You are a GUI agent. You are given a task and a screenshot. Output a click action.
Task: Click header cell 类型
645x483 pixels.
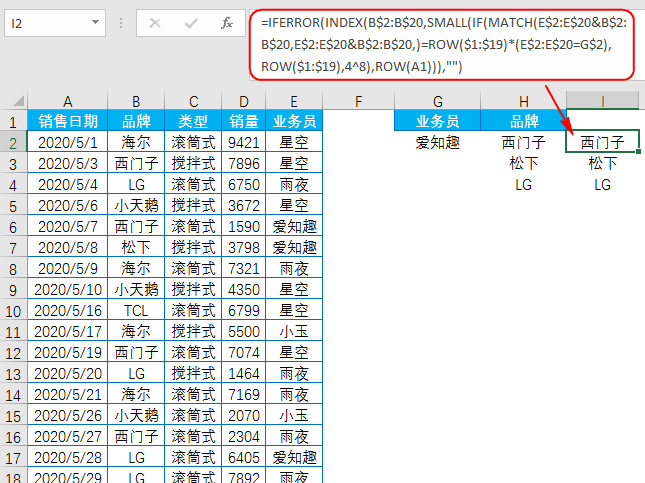[193, 121]
